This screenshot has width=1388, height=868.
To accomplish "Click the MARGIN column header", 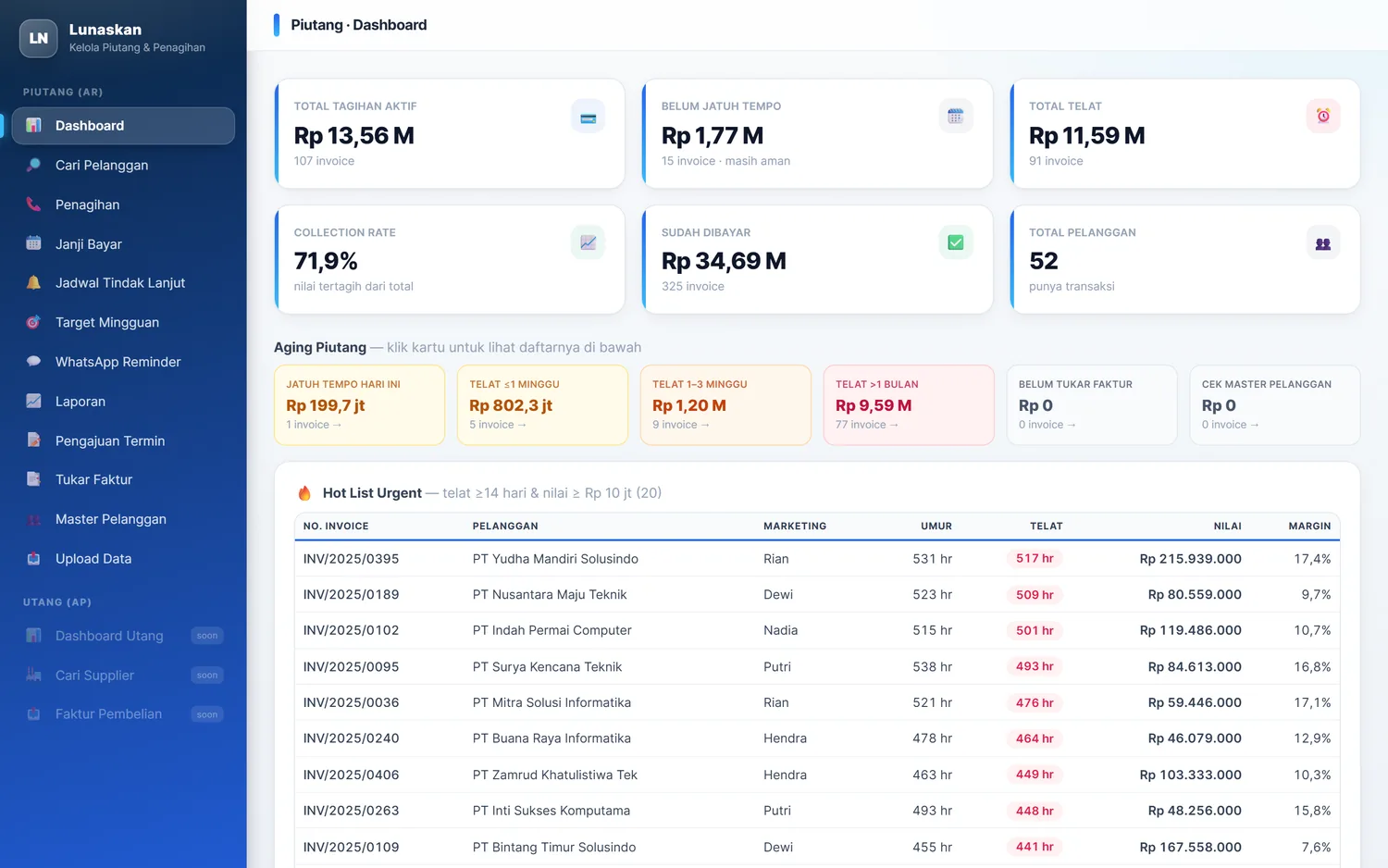I will pos(1309,526).
